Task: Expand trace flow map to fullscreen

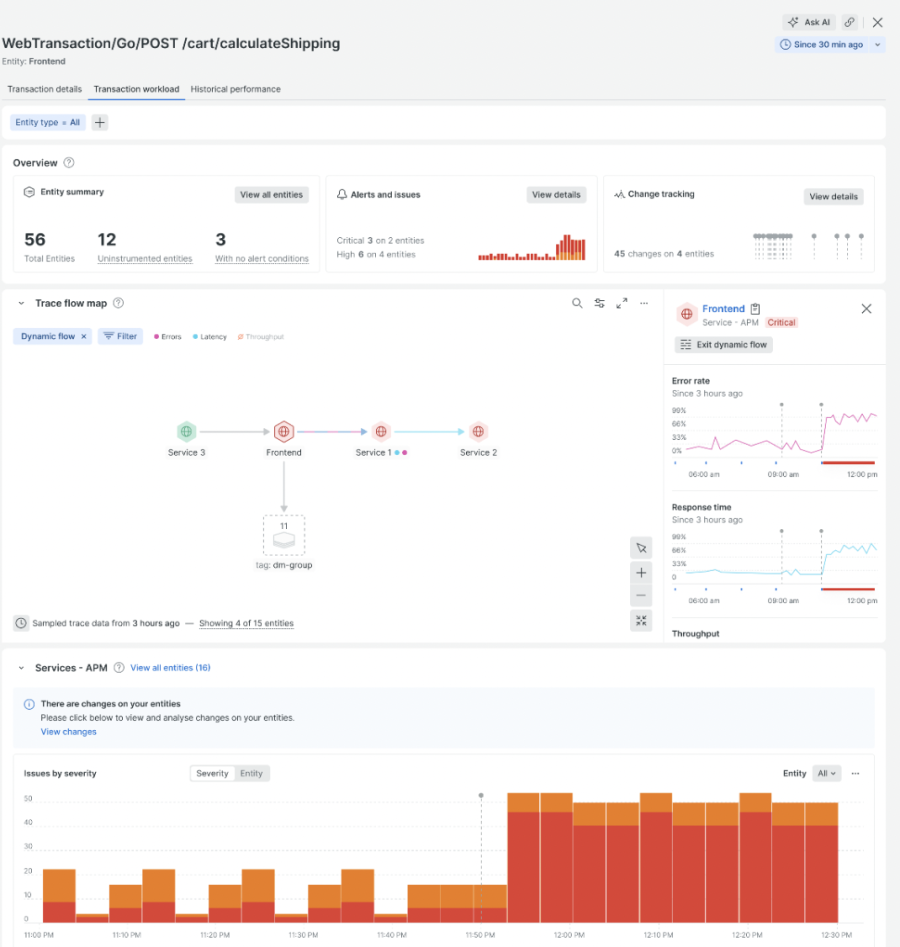Action: click(x=622, y=303)
